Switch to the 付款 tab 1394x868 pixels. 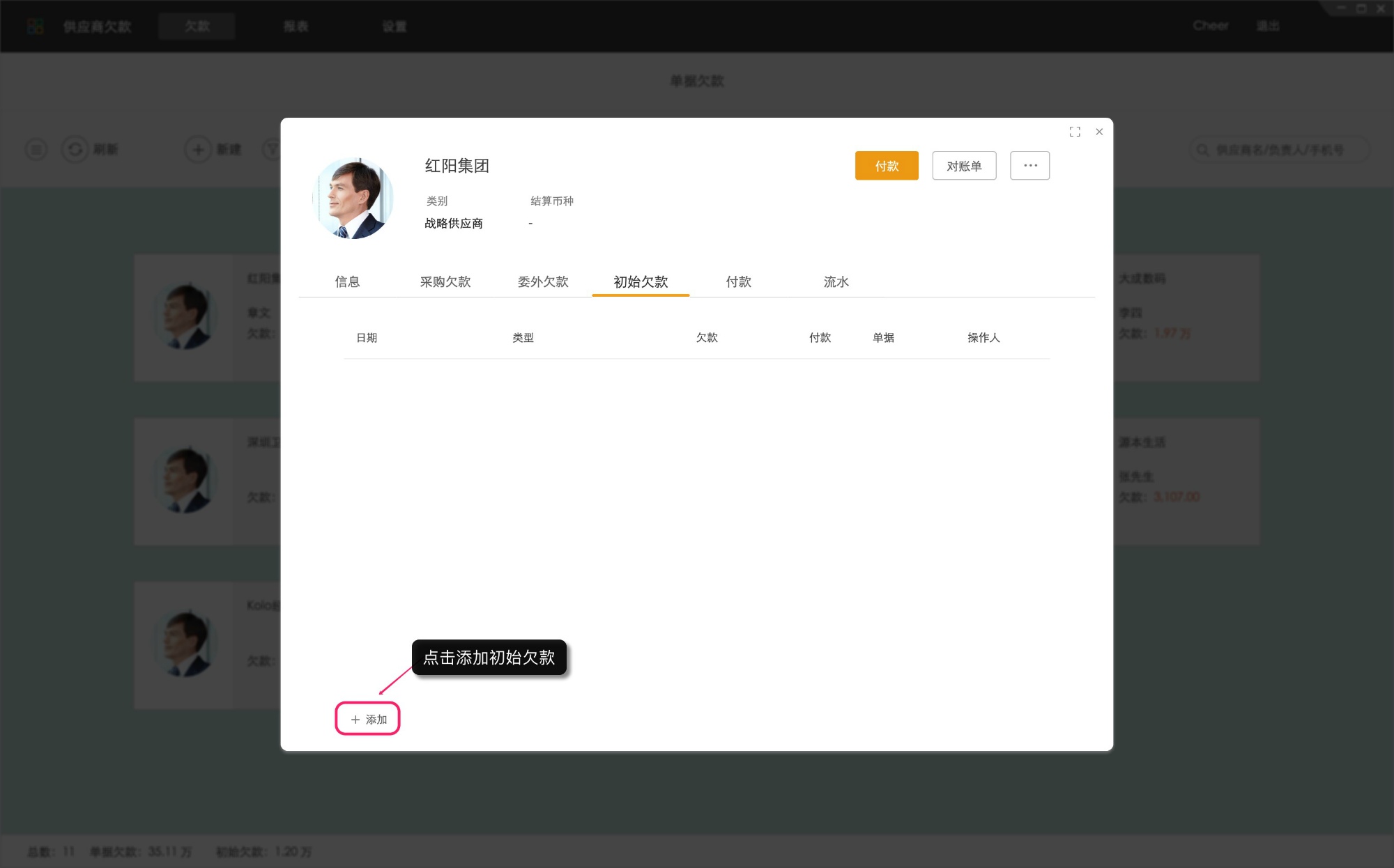[738, 281]
